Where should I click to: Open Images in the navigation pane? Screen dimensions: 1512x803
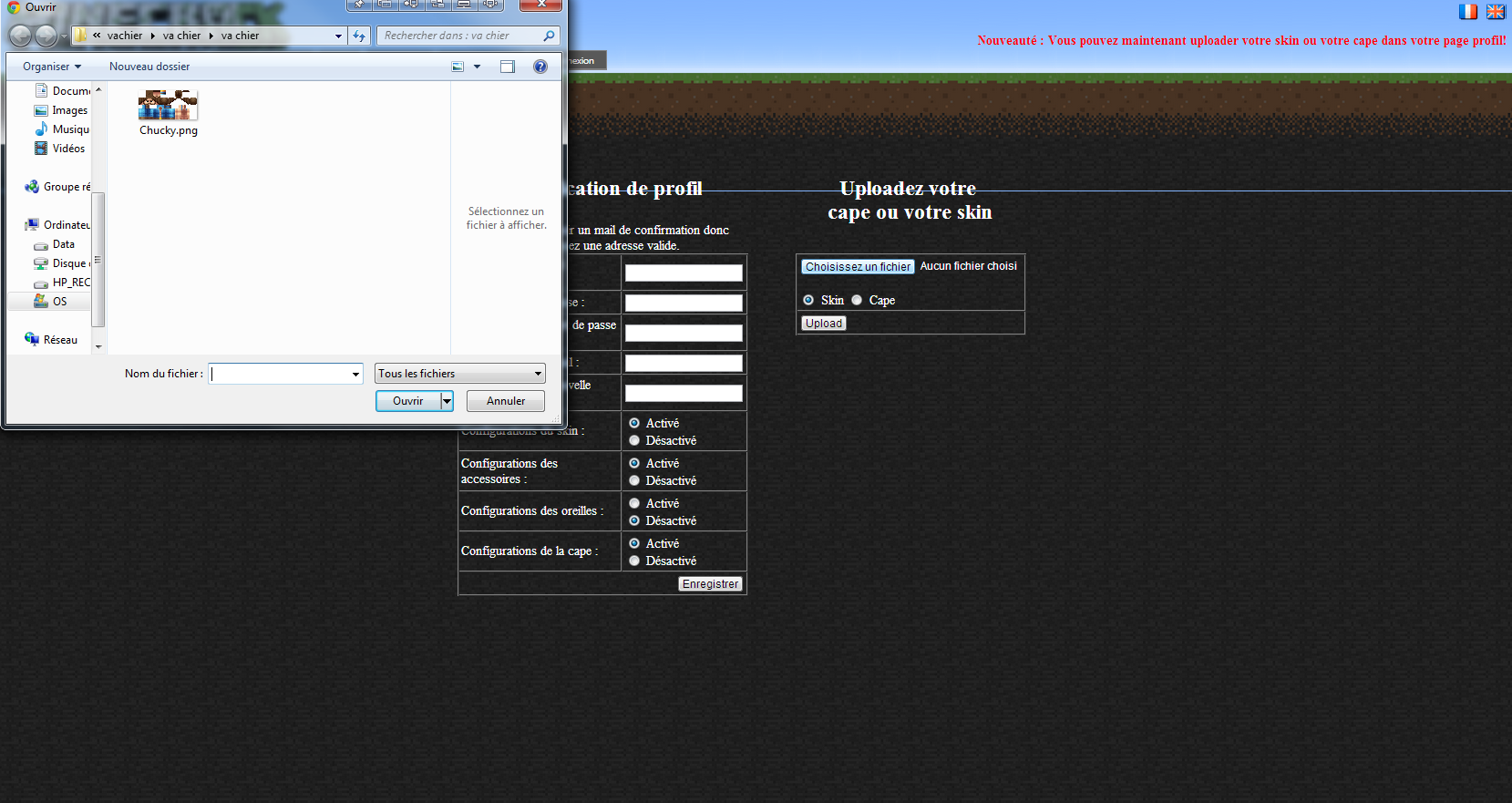(69, 110)
